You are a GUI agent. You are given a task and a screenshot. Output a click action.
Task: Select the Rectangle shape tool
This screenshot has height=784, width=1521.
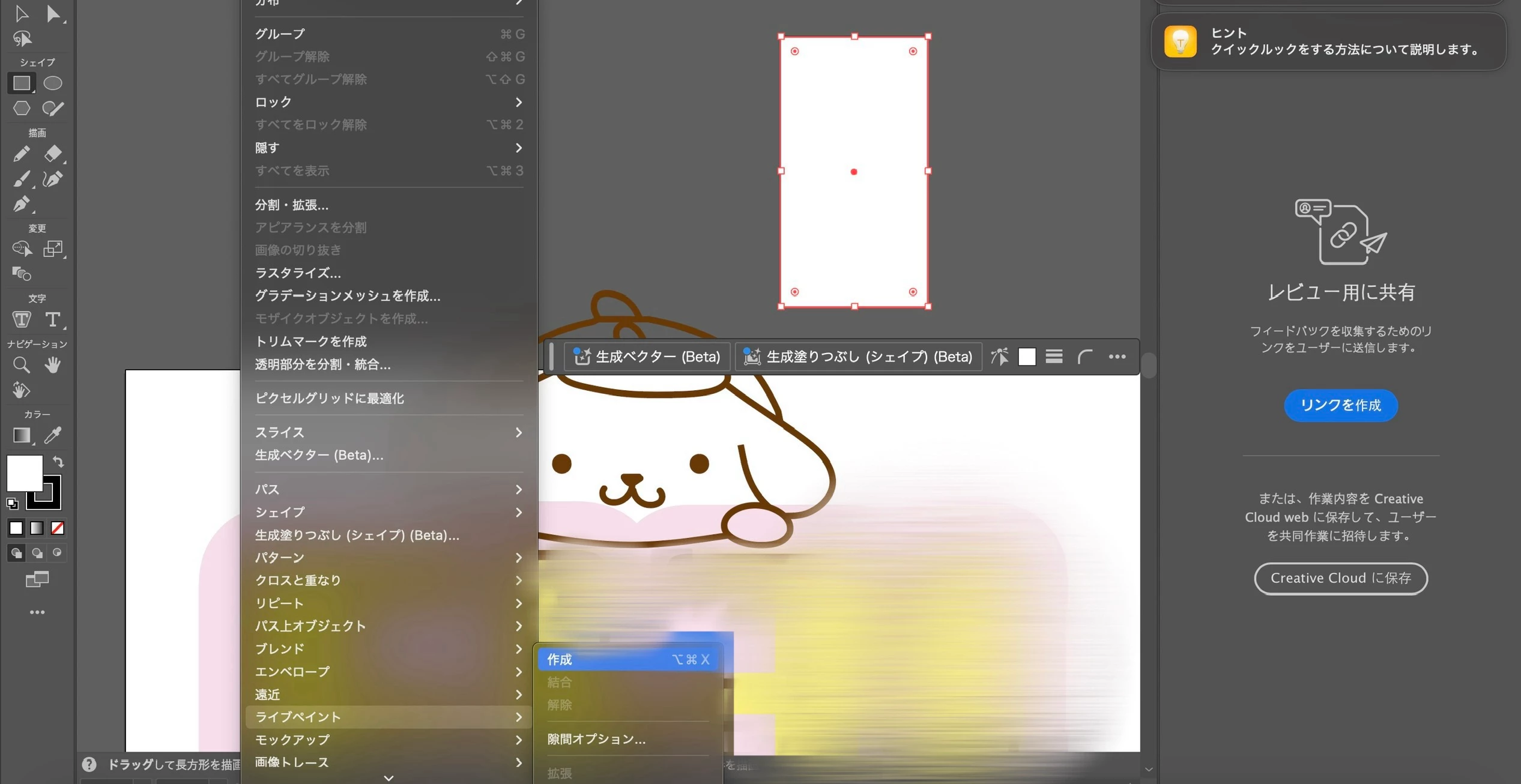pos(22,83)
